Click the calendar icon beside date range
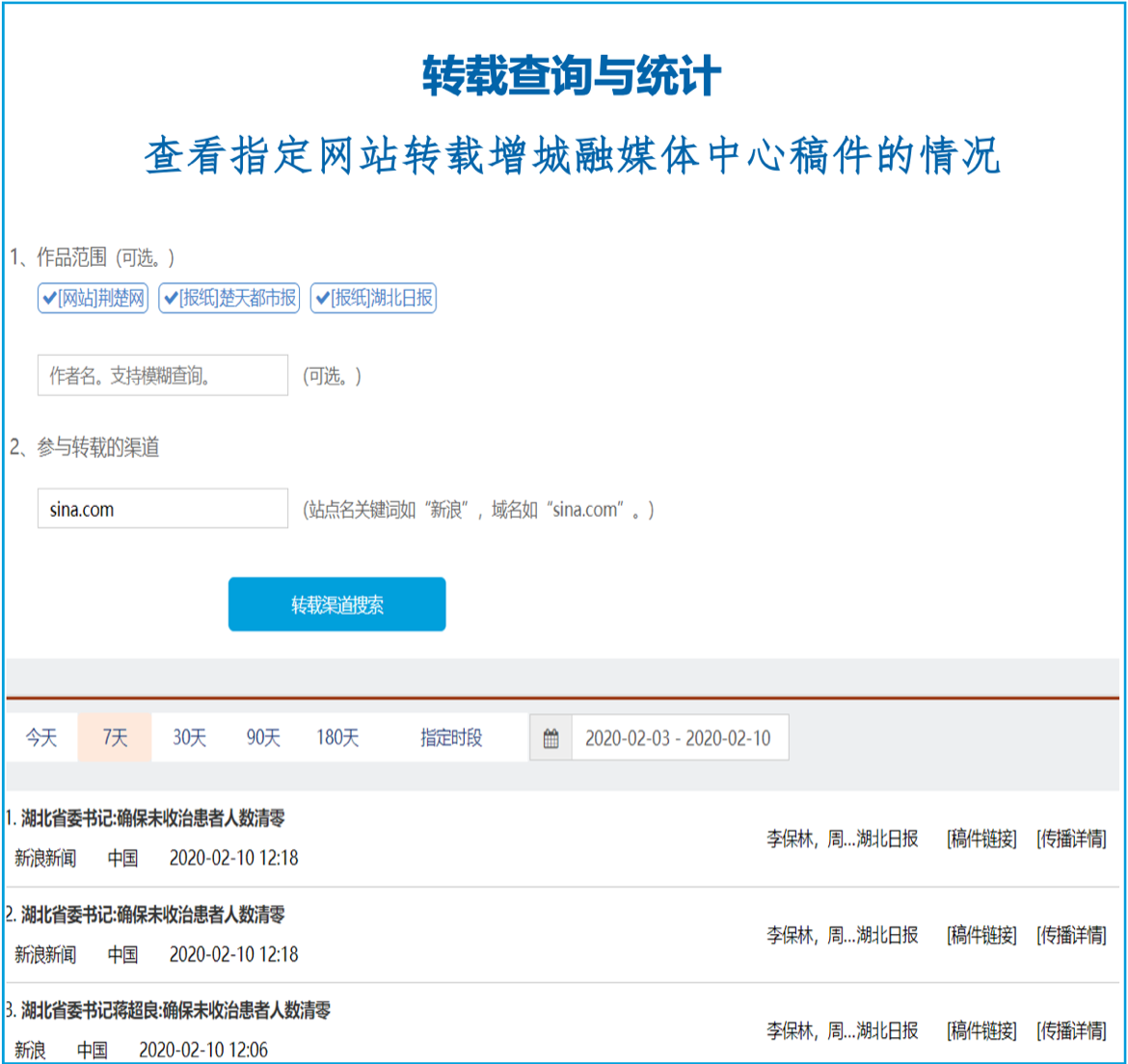Viewport: 1128px width, 1064px height. (x=551, y=737)
